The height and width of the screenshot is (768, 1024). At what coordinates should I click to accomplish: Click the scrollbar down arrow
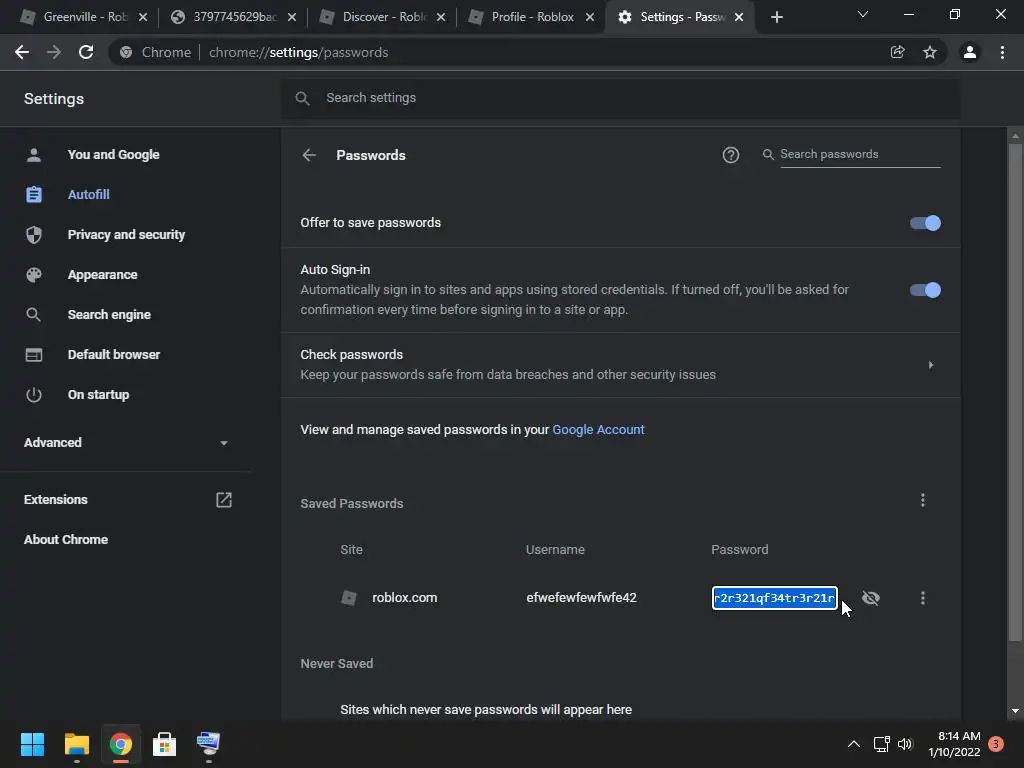coord(1015,711)
